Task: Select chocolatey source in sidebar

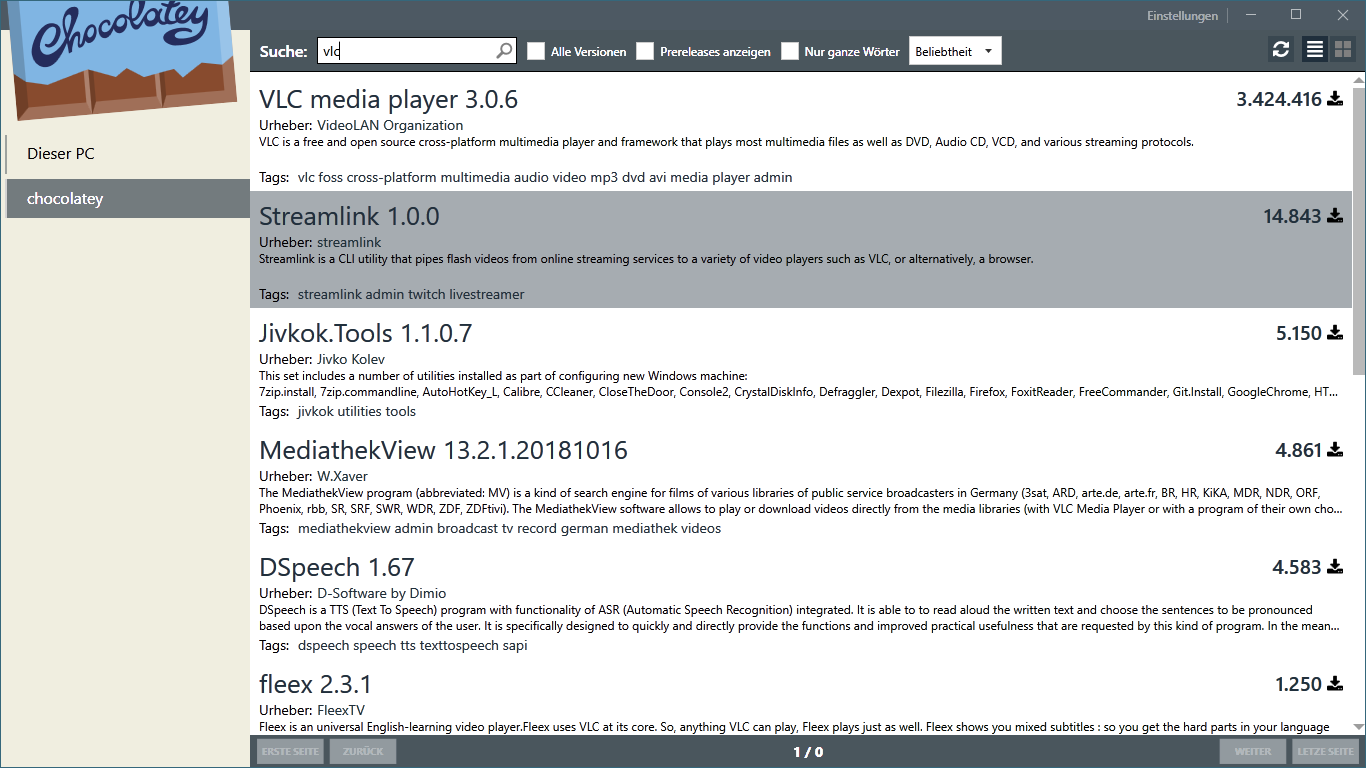Action: click(x=128, y=198)
